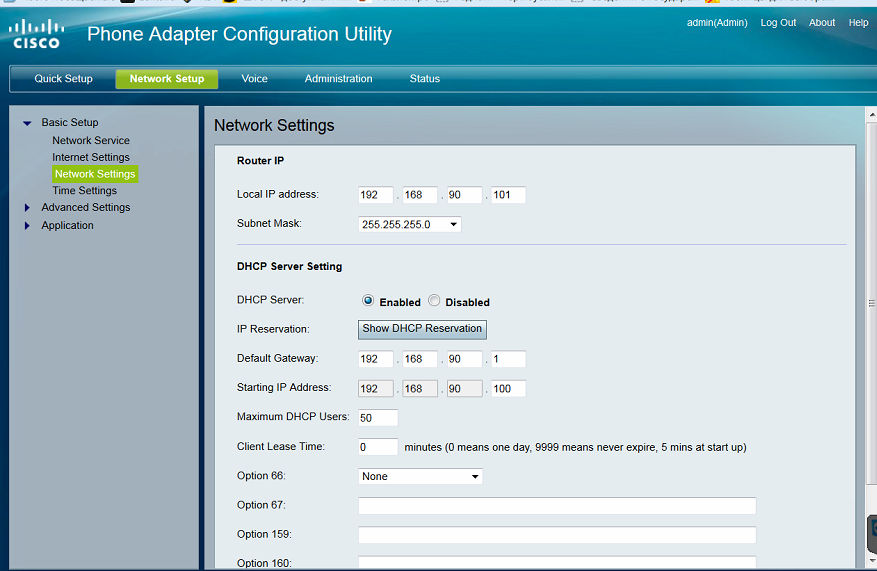Click the Option 160 text field
The width and height of the screenshot is (877, 571).
coord(557,563)
